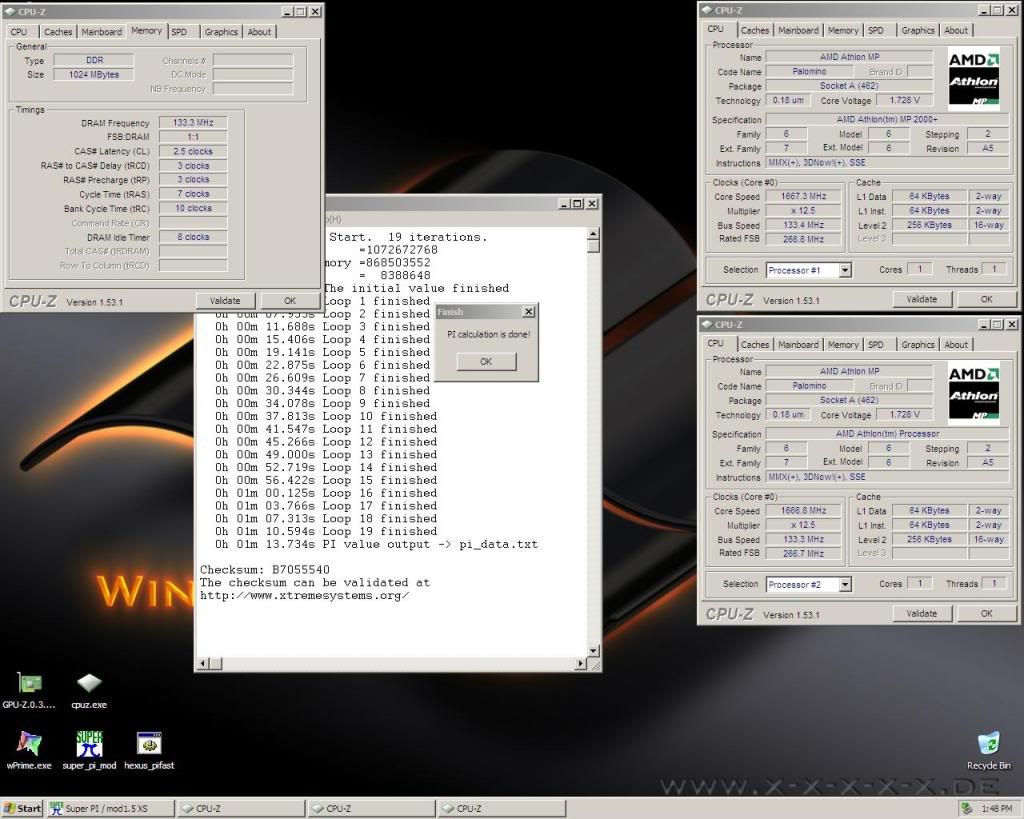The height and width of the screenshot is (819, 1024).
Task: Click the Super PI horizontal scrollbar right arrow
Action: (x=581, y=664)
